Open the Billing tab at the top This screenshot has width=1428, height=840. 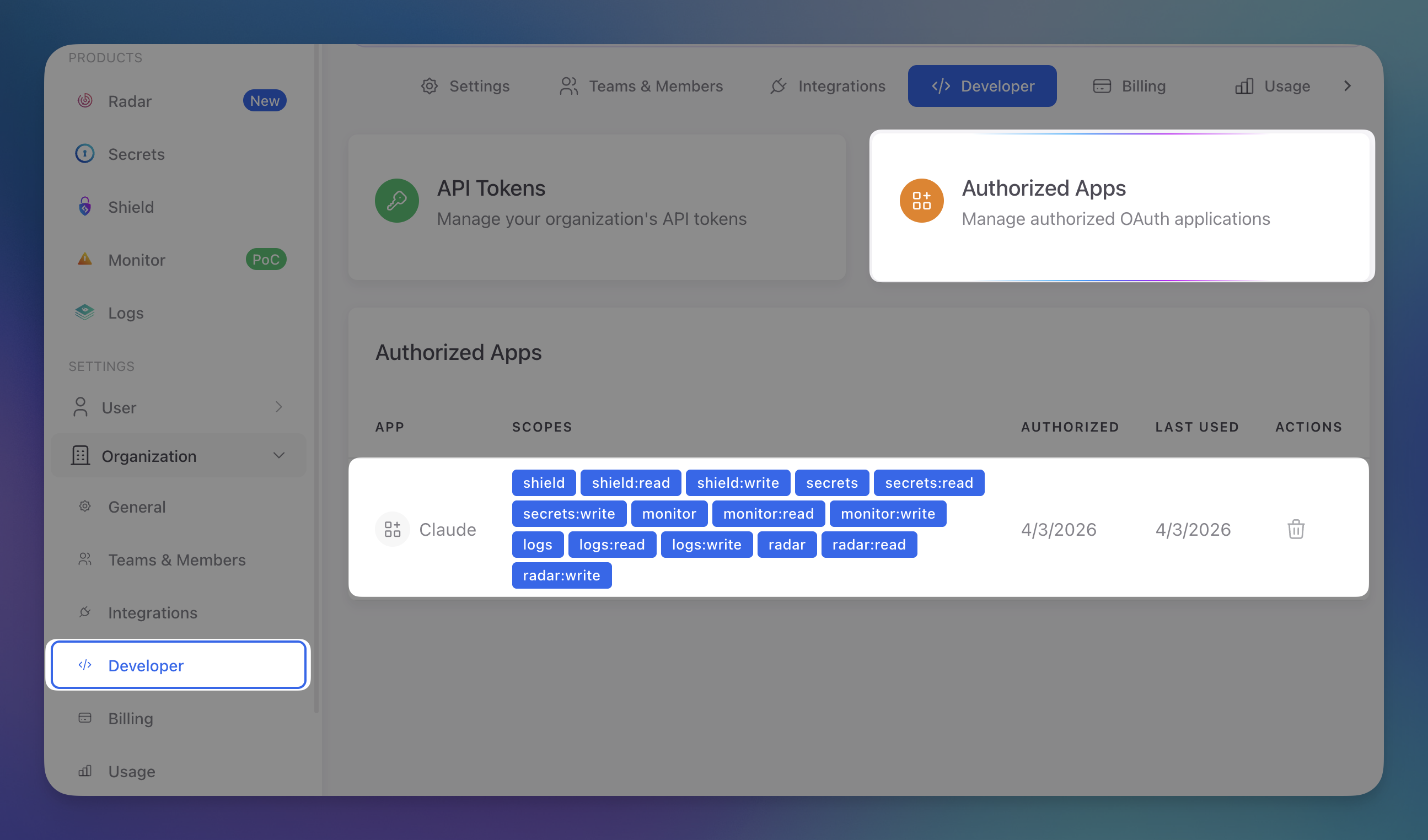pos(1128,85)
